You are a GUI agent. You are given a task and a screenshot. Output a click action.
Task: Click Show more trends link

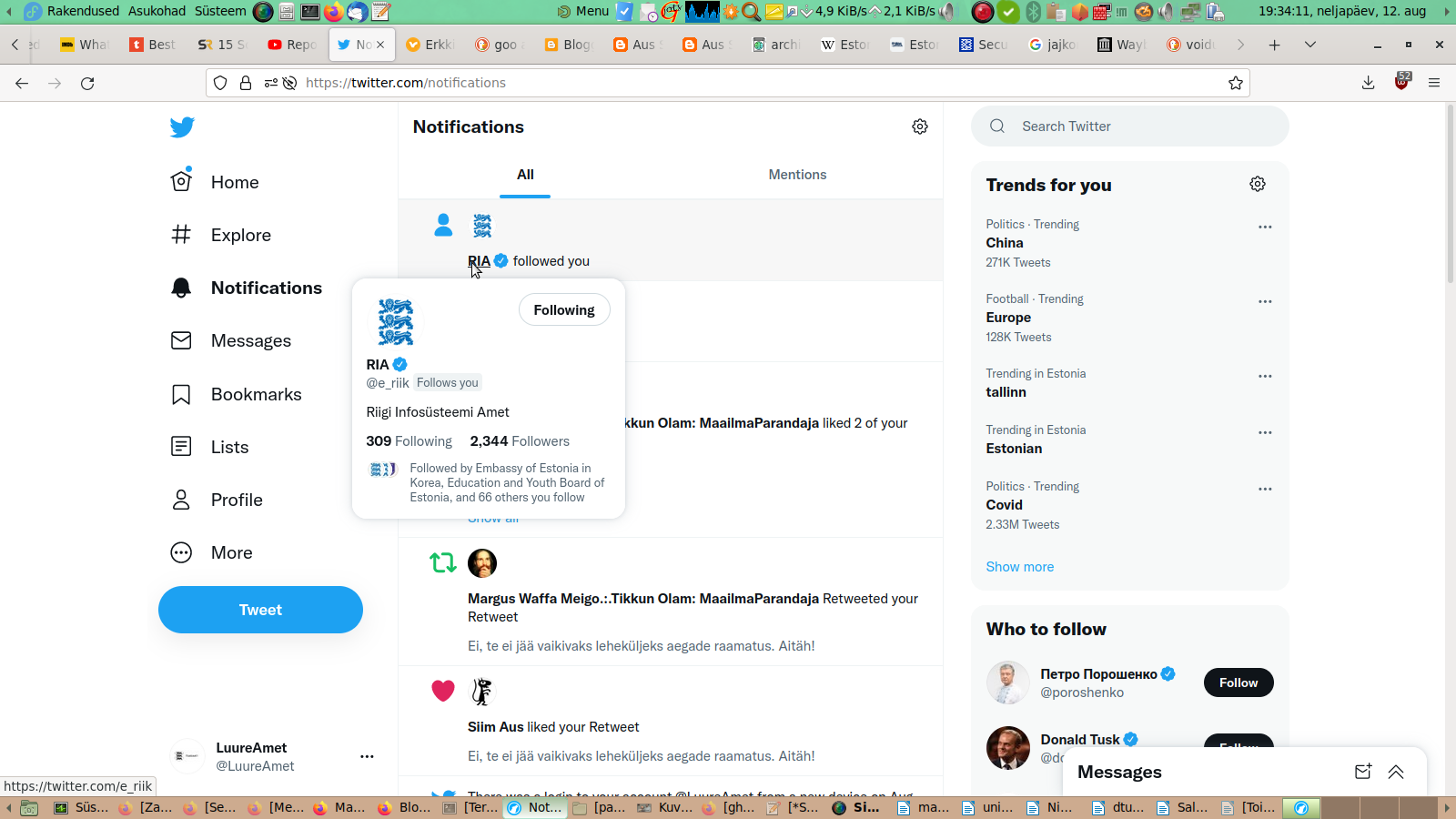pyautogui.click(x=1019, y=566)
